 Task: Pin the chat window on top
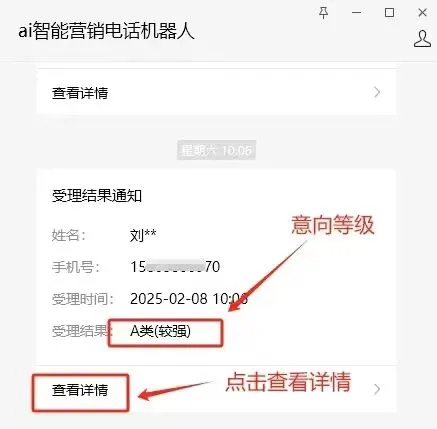pyautogui.click(x=323, y=13)
